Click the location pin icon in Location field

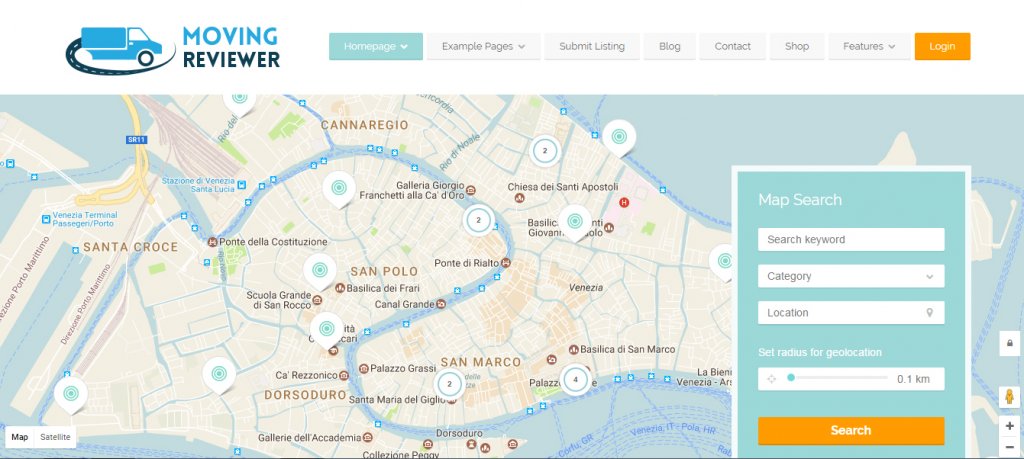pos(930,313)
